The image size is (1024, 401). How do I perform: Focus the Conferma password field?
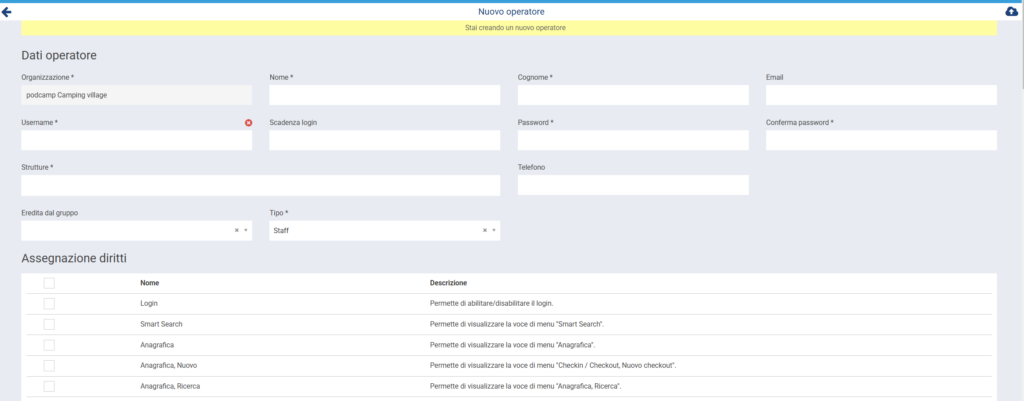click(x=881, y=140)
